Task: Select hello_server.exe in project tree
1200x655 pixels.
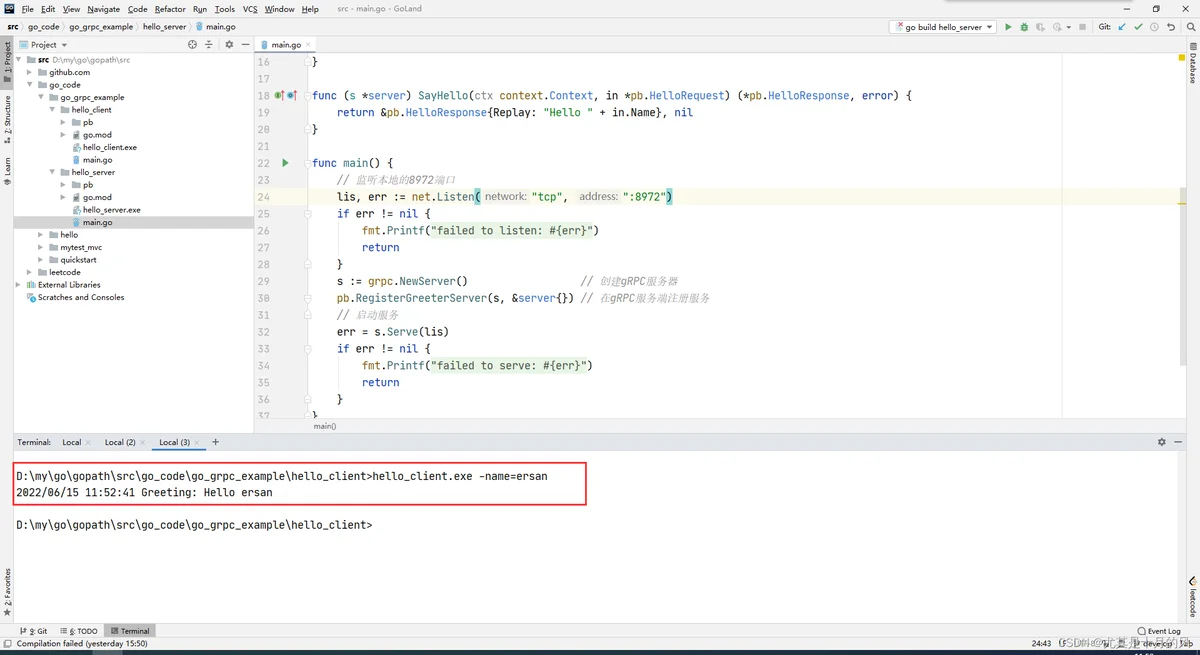Action: click(x=111, y=210)
